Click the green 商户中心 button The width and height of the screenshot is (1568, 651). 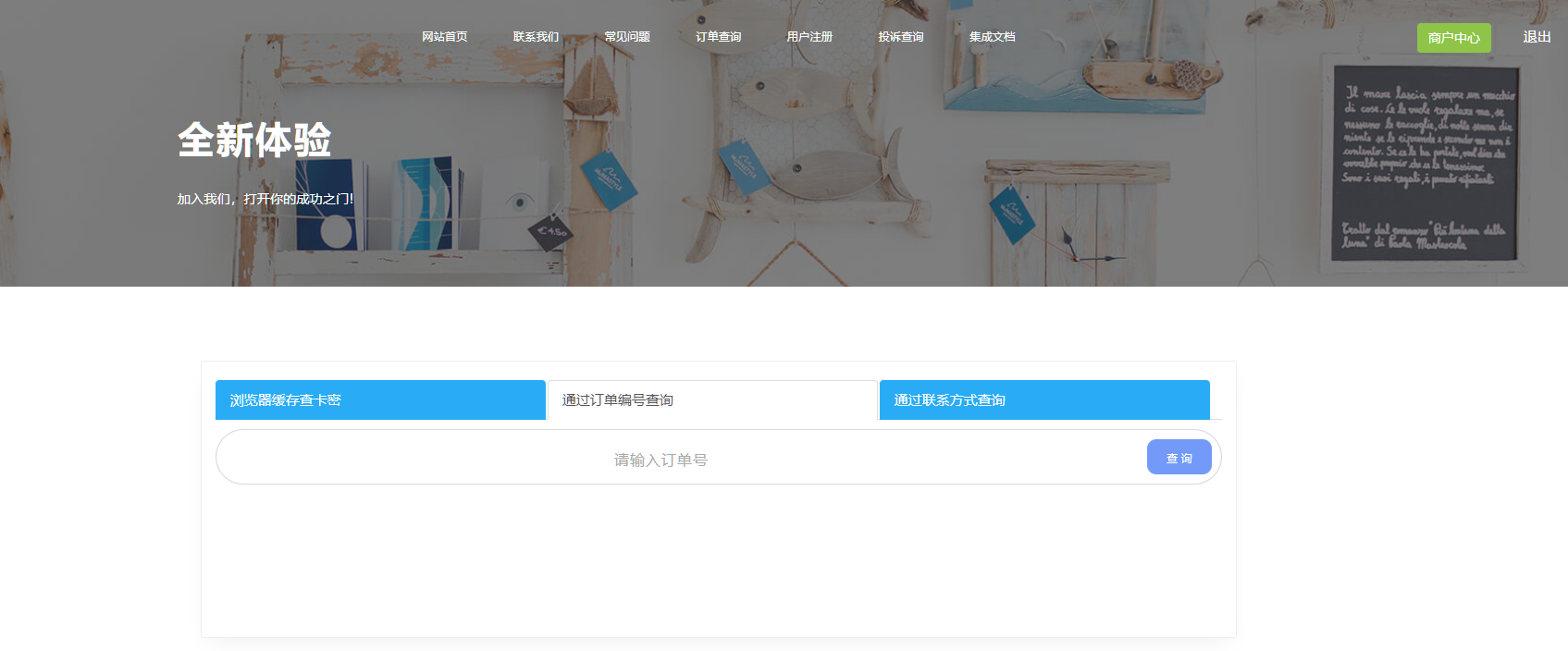coord(1453,38)
